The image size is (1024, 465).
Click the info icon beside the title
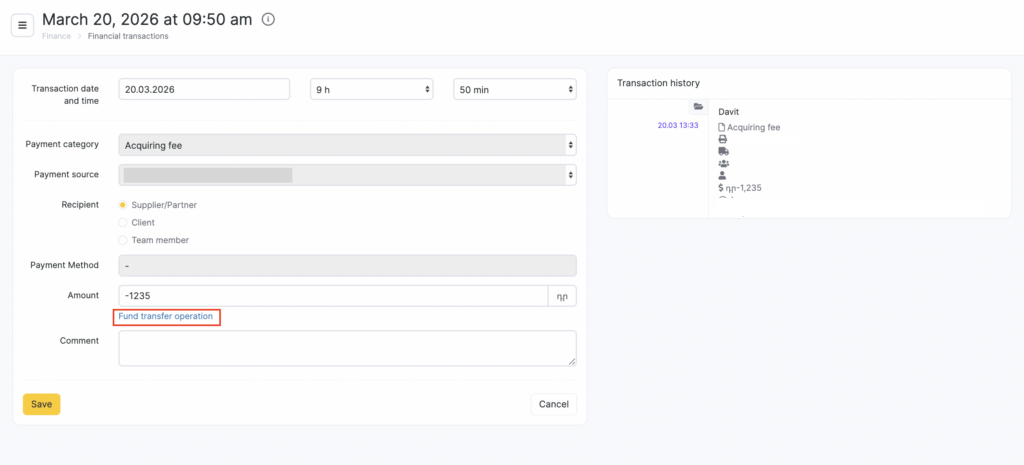point(268,20)
